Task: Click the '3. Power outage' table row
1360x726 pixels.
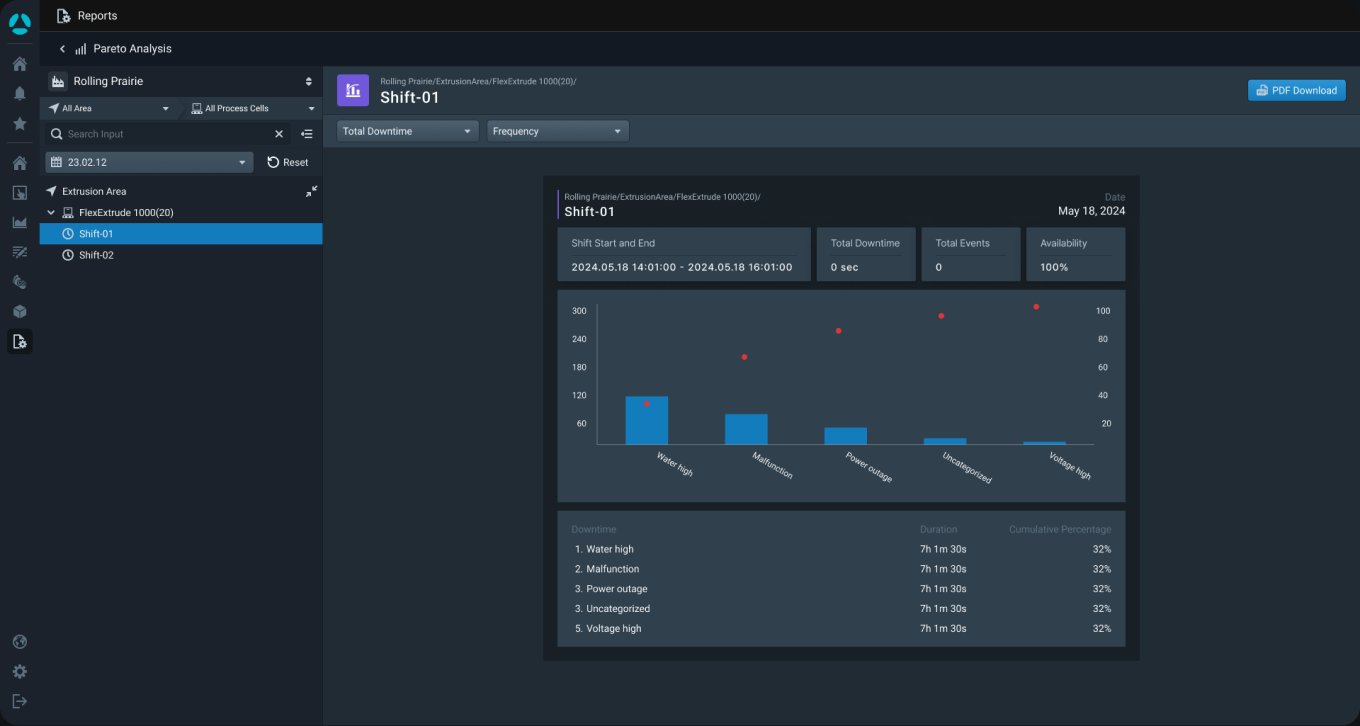Action: [841, 589]
